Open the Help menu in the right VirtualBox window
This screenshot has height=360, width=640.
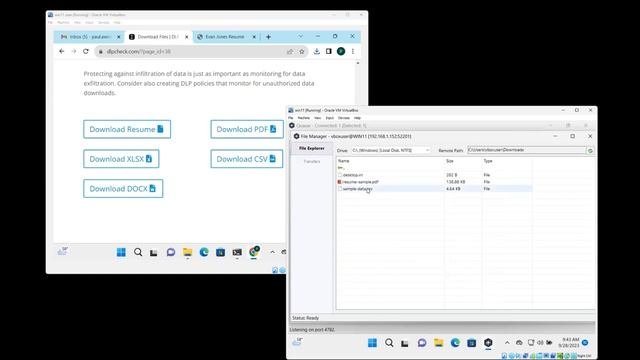click(x=357, y=118)
